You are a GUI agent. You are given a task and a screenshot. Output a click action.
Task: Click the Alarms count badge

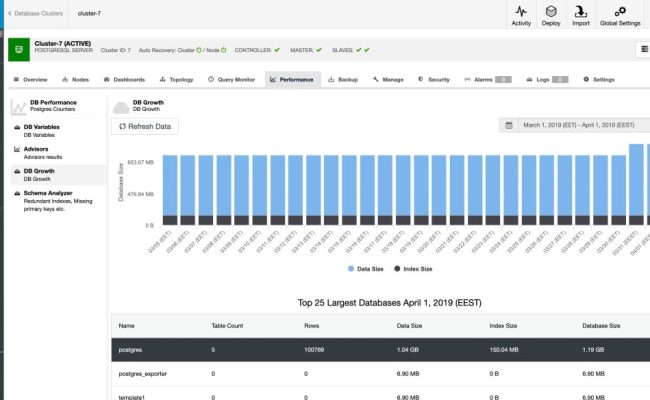[503, 80]
